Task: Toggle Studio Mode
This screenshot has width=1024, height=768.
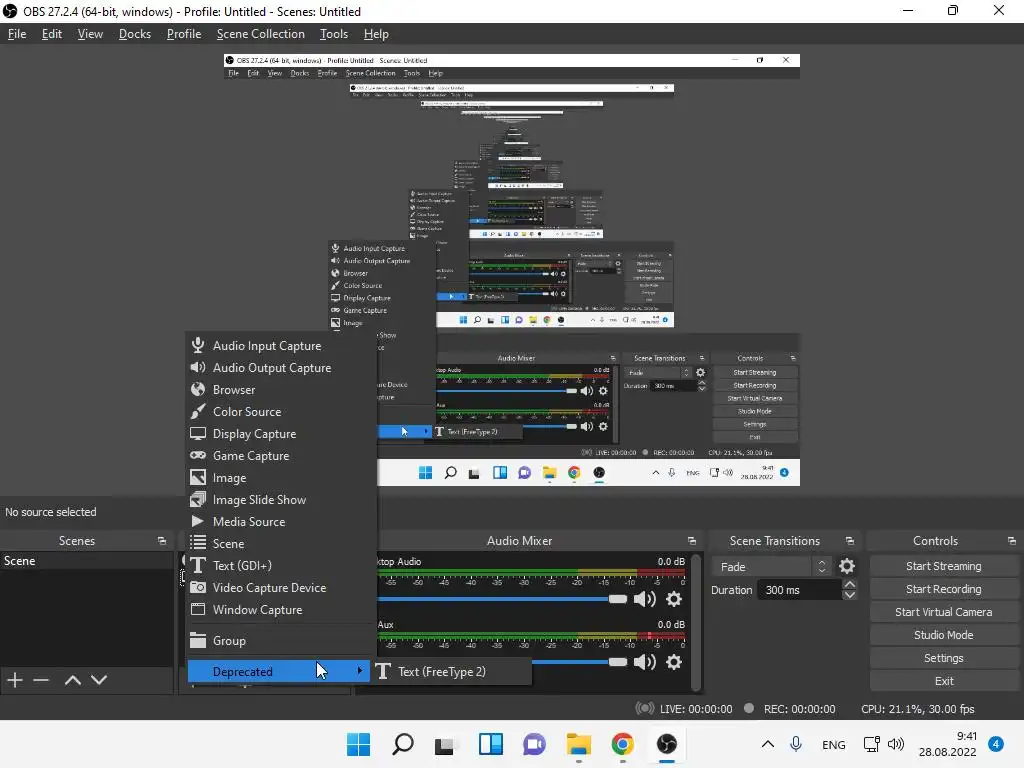Action: click(944, 635)
